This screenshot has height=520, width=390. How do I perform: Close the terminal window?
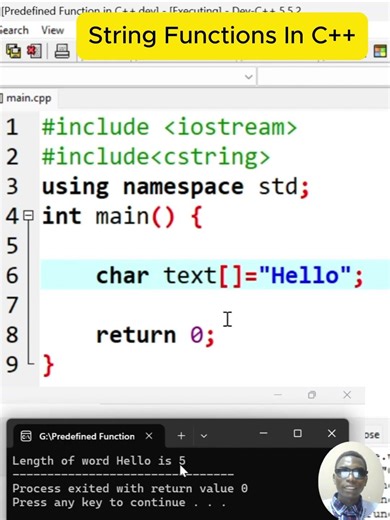click(331, 433)
